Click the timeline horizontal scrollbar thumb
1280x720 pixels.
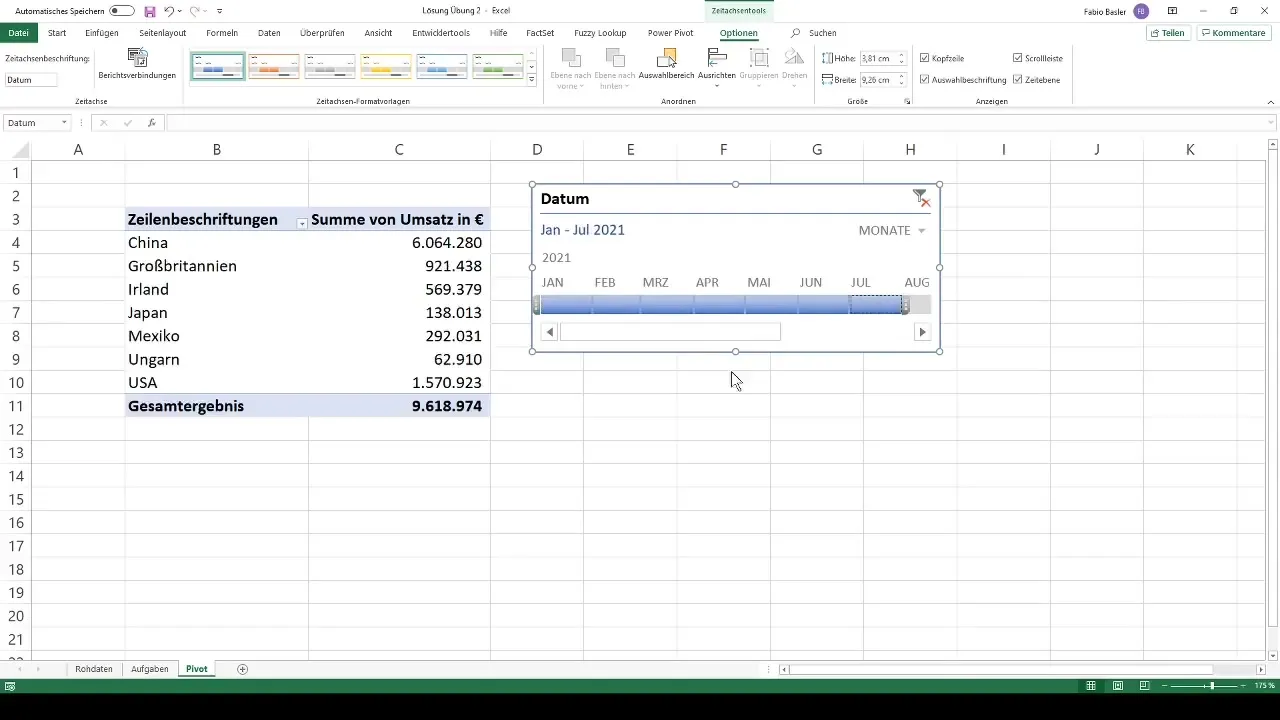670,332
